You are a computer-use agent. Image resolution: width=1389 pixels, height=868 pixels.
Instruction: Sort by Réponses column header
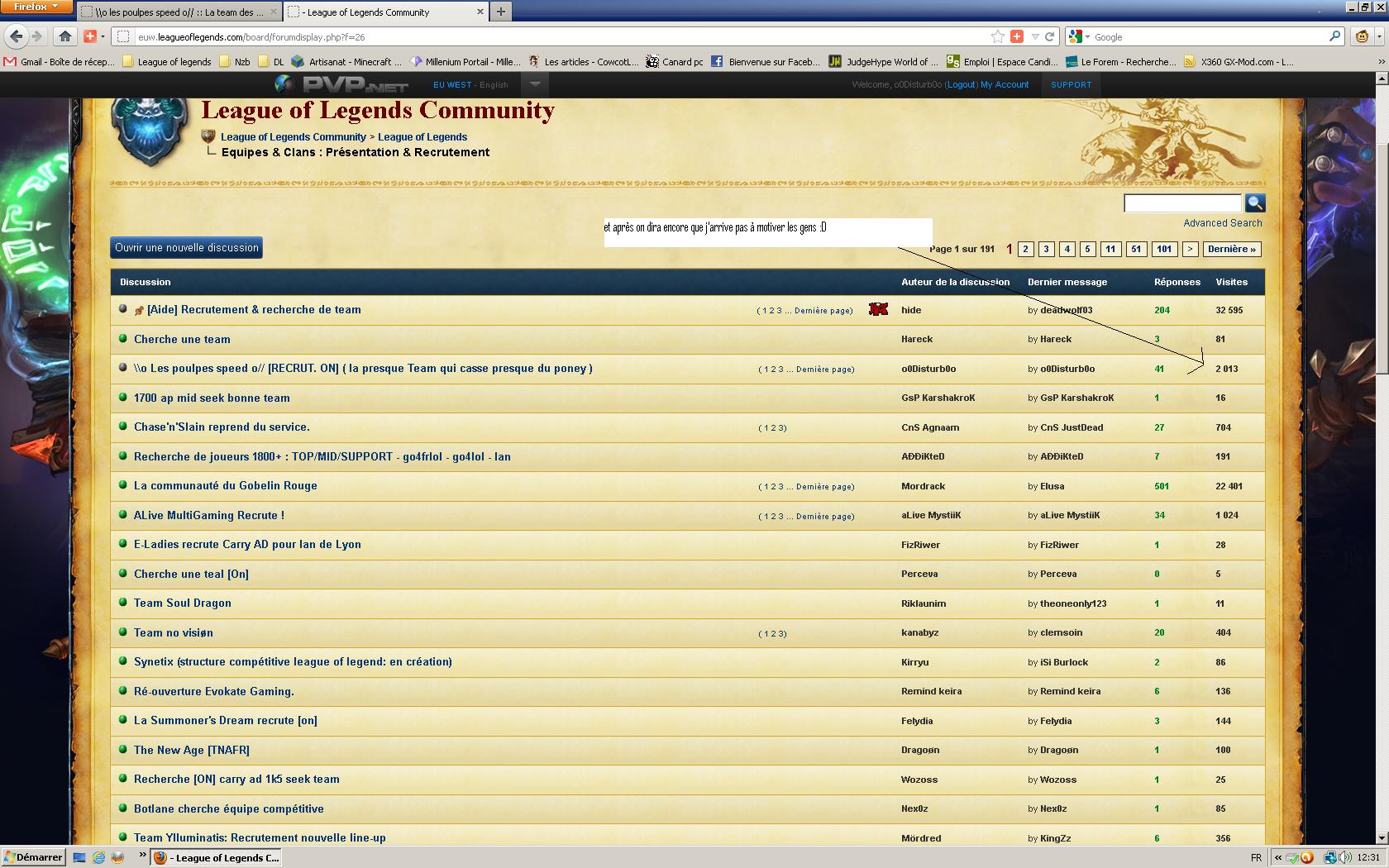pos(1177,282)
